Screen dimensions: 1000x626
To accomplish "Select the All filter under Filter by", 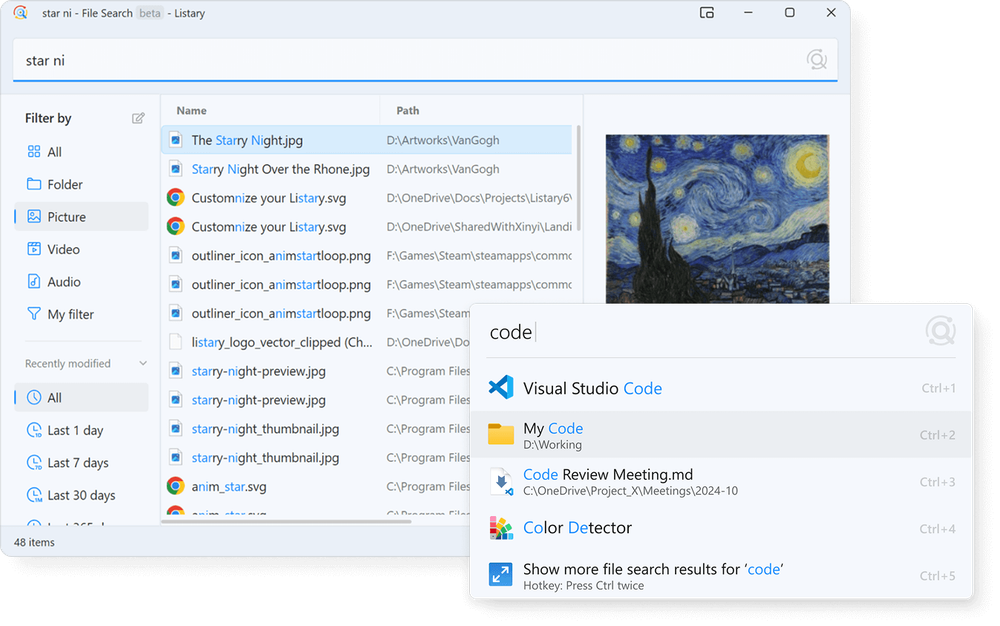I will tap(81, 152).
